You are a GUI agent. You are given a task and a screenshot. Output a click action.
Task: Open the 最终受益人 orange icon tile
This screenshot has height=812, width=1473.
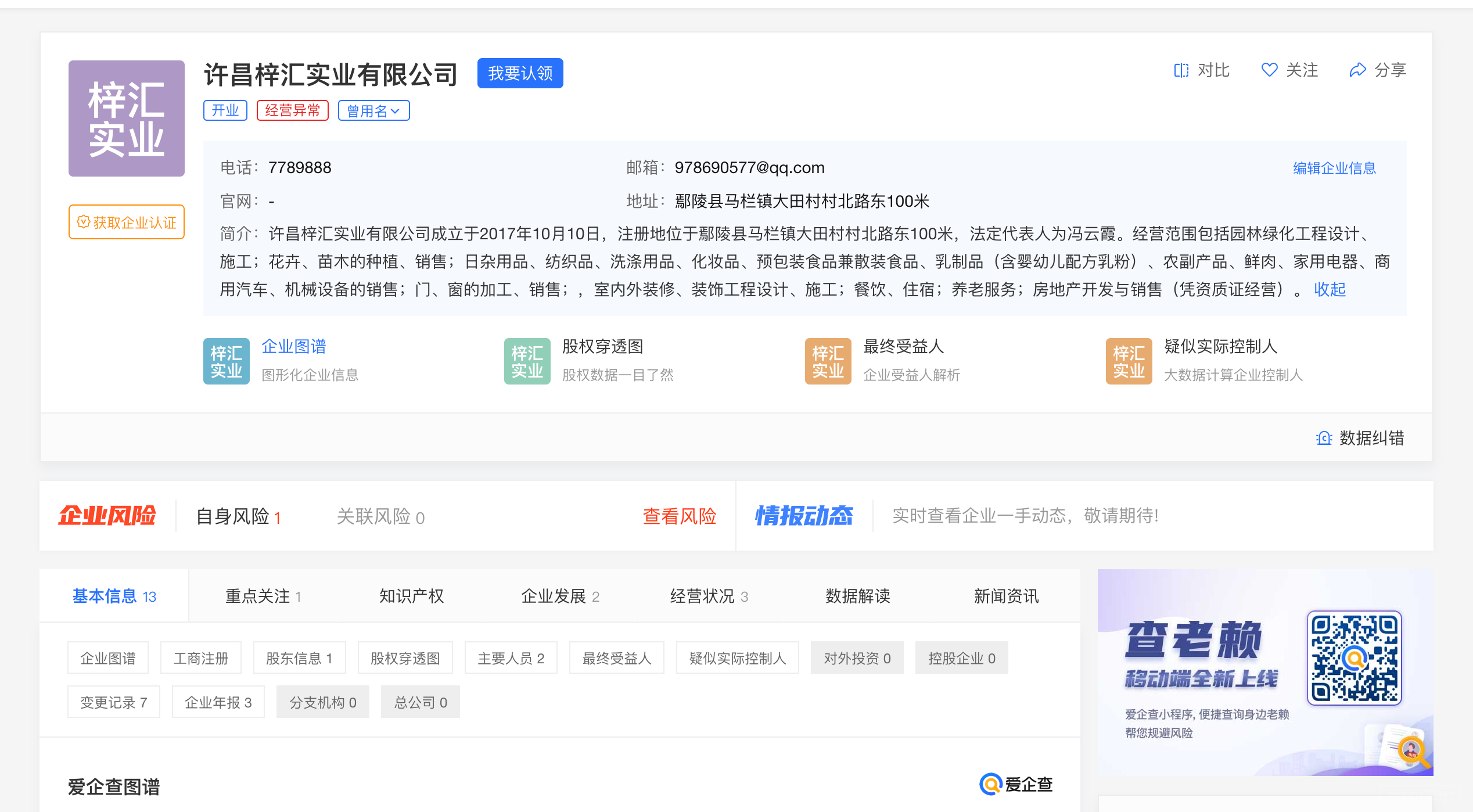coord(828,361)
